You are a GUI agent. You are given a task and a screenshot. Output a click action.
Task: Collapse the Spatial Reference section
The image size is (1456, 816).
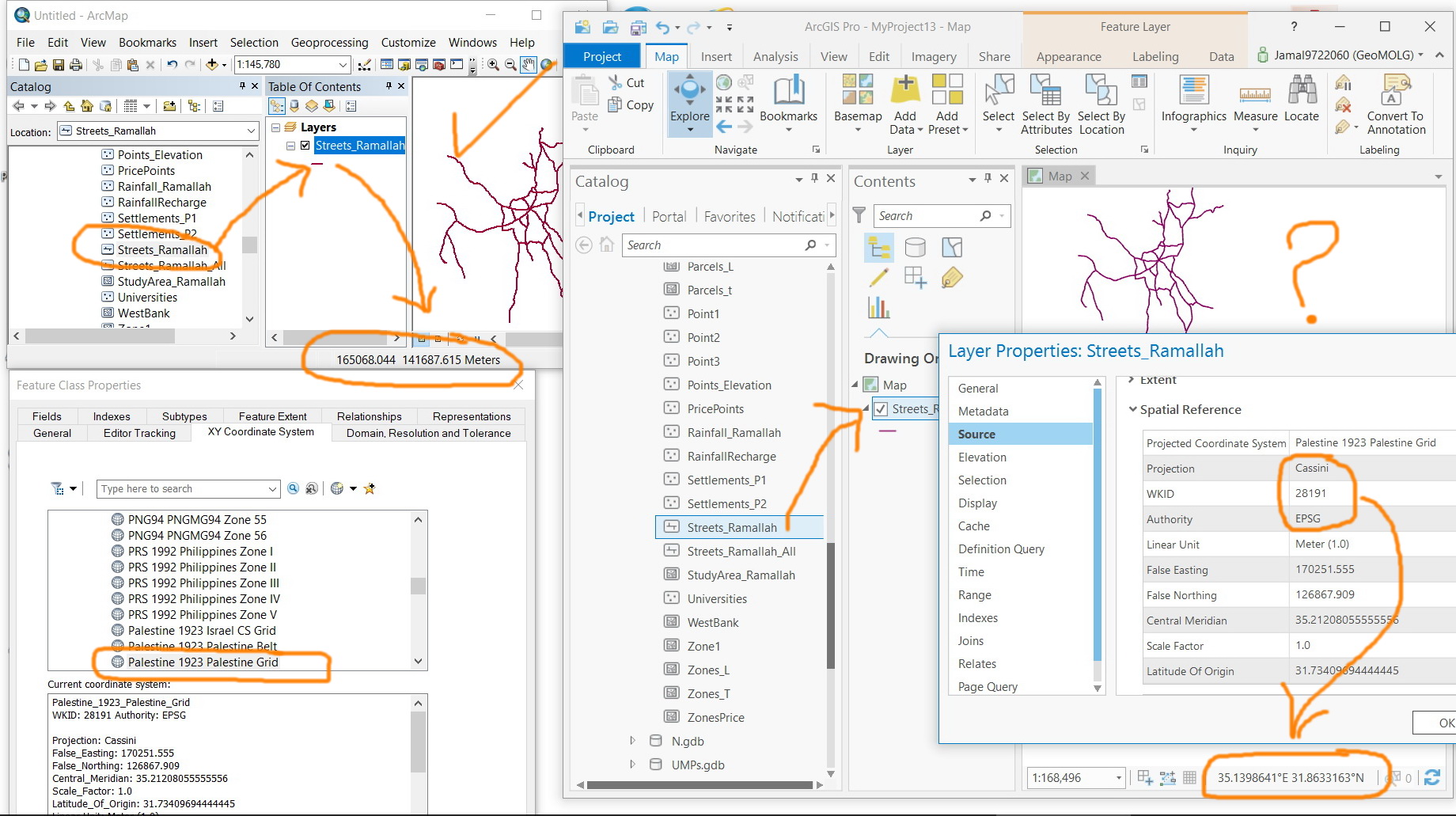pyautogui.click(x=1133, y=409)
